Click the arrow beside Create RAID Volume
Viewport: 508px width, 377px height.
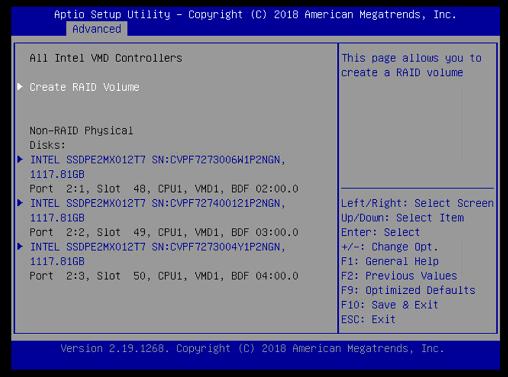pyautogui.click(x=20, y=87)
